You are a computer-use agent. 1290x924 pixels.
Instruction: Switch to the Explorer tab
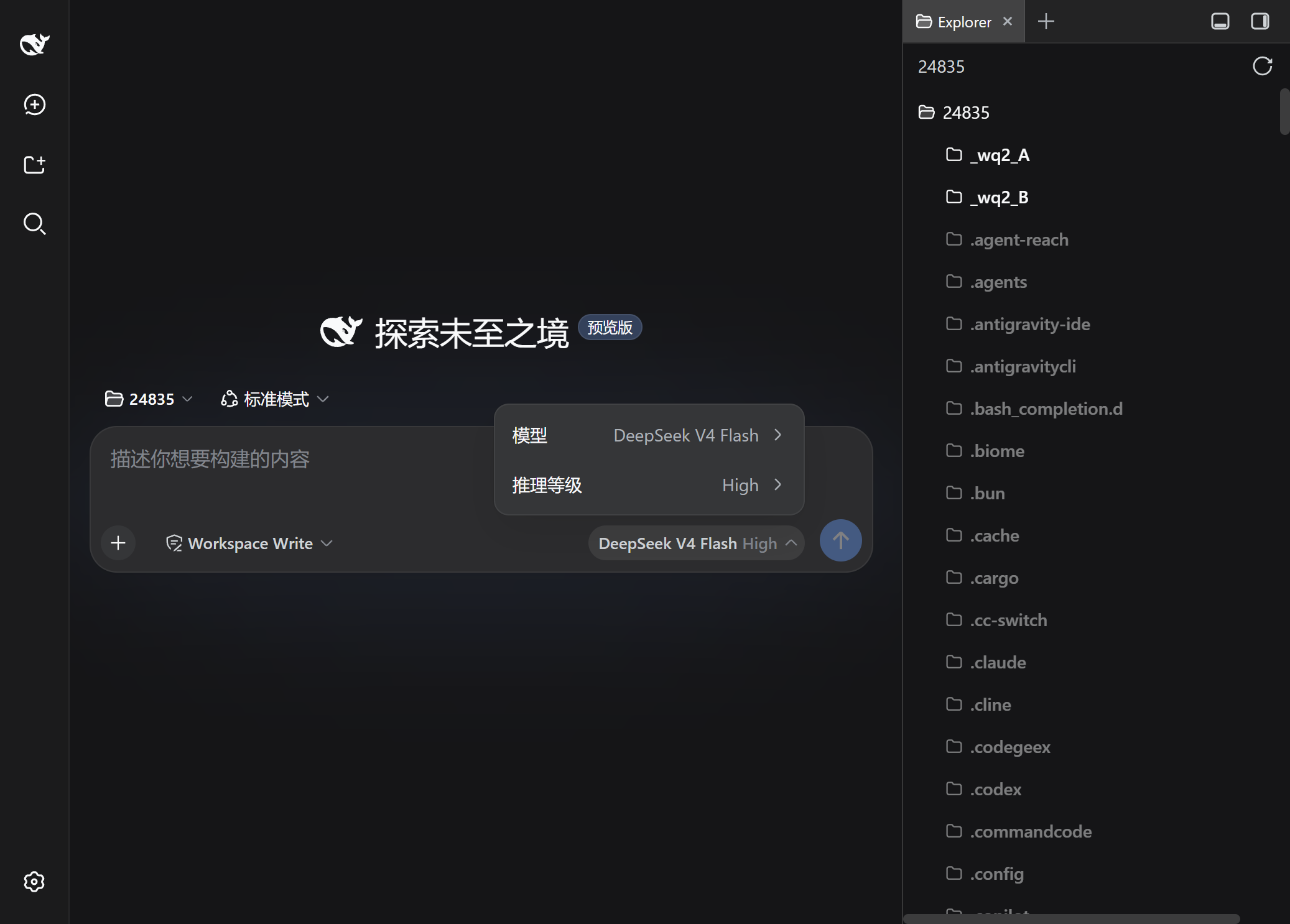point(963,22)
